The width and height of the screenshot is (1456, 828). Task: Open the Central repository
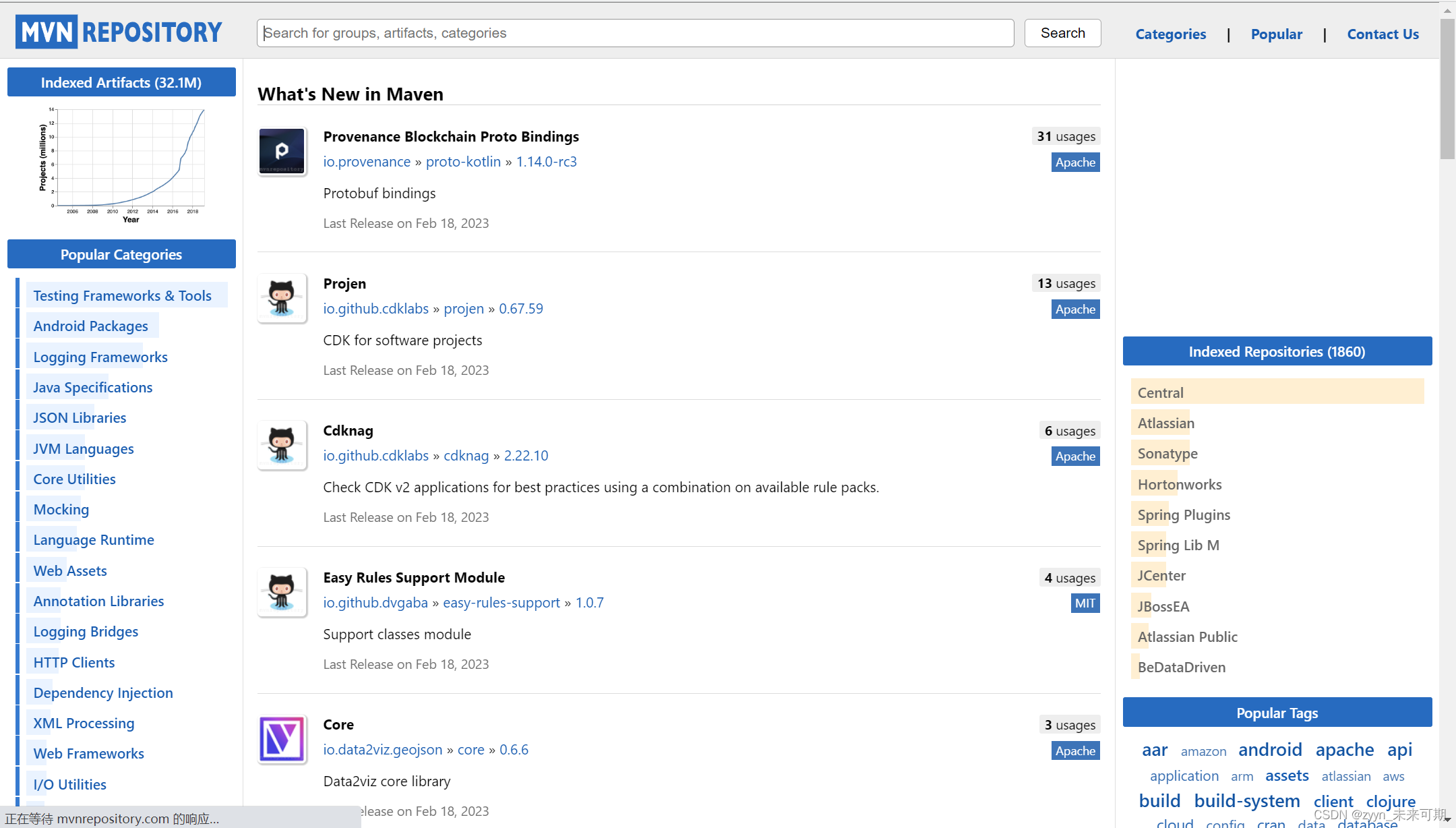1160,392
